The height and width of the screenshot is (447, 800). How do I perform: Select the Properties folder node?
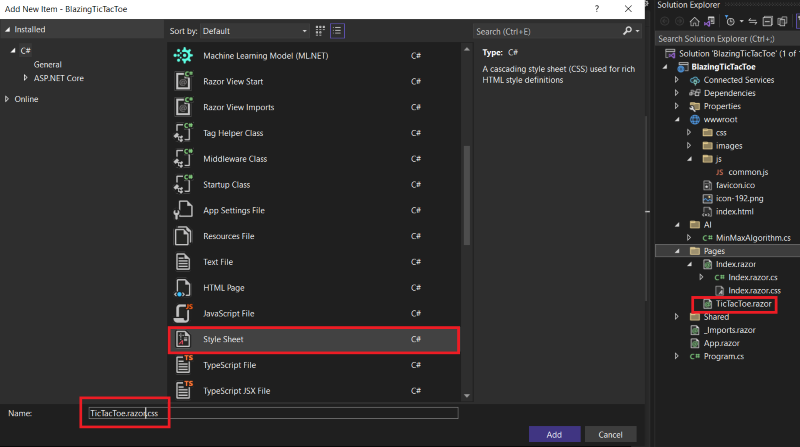(722, 106)
